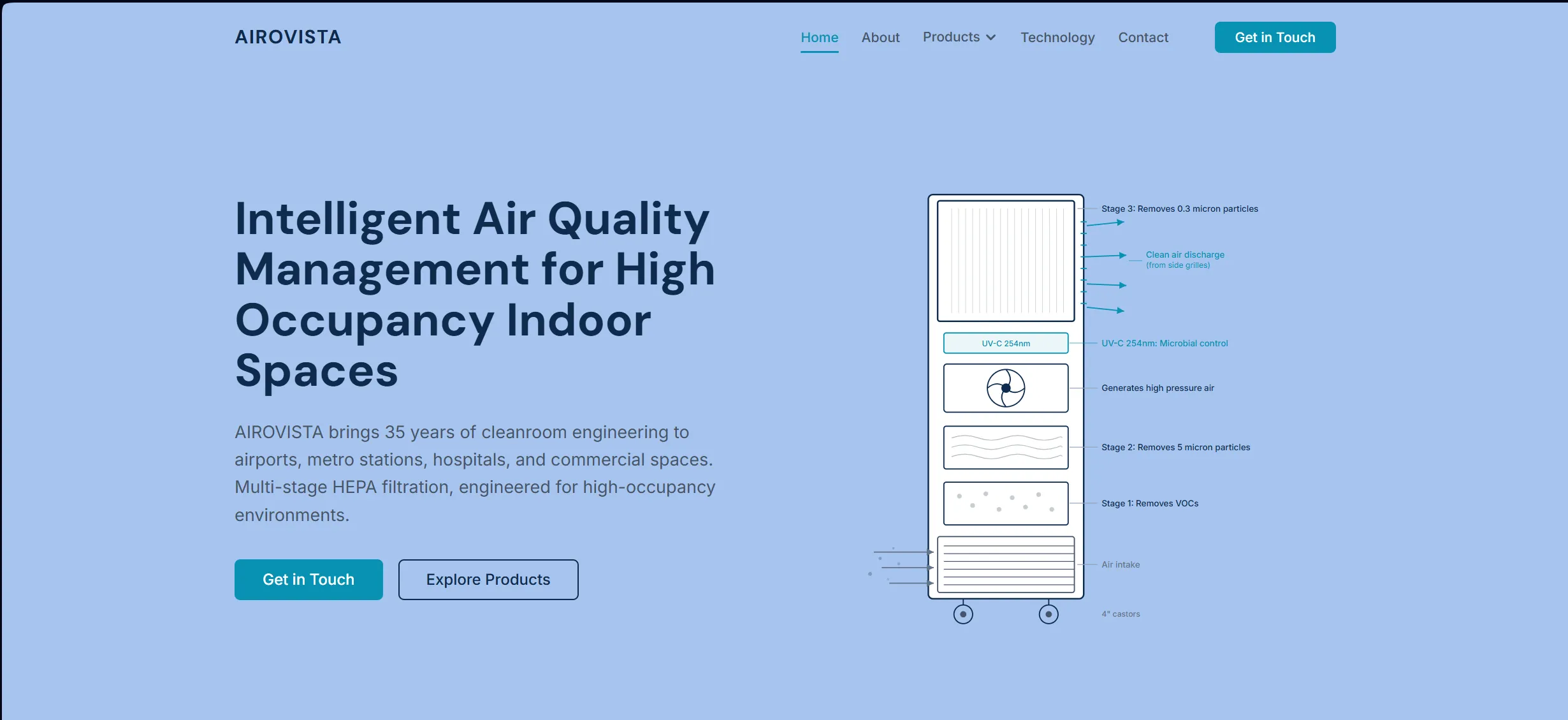The image size is (1568, 720).
Task: Select the Stage 3 HEPA filter panel illustration
Action: coord(1005,260)
